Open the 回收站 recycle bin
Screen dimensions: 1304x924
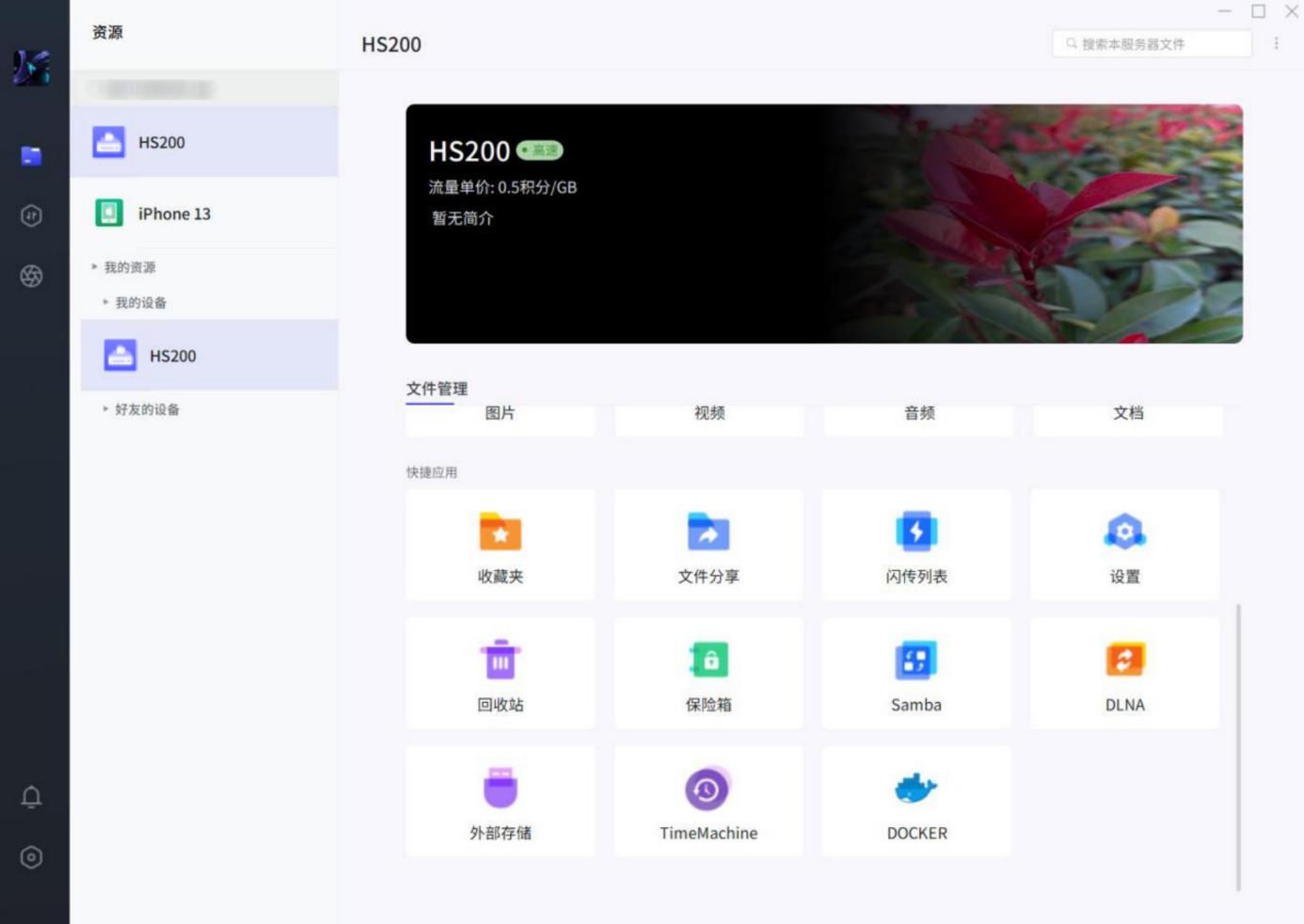(x=500, y=661)
